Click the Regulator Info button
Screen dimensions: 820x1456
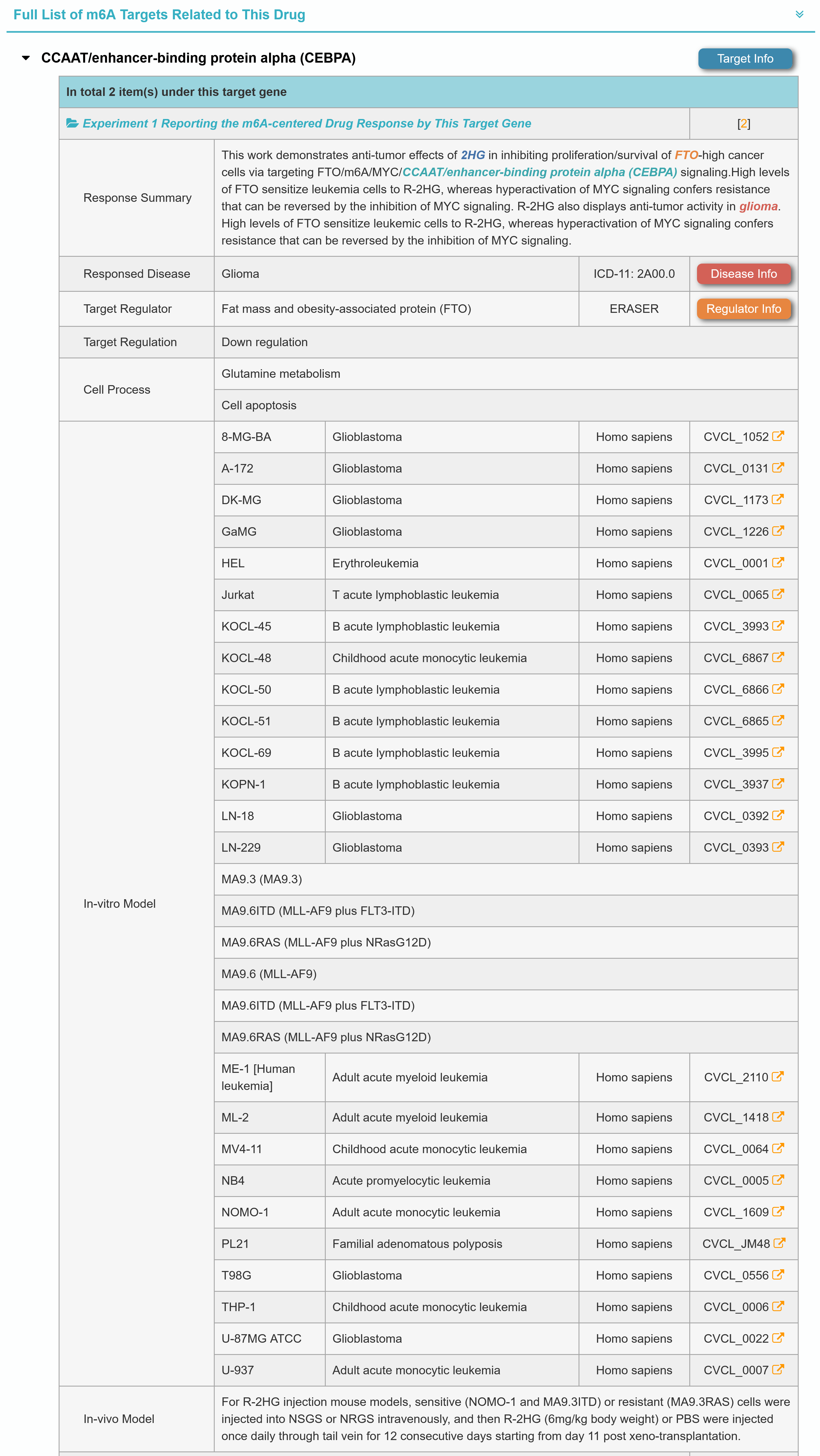pos(743,309)
